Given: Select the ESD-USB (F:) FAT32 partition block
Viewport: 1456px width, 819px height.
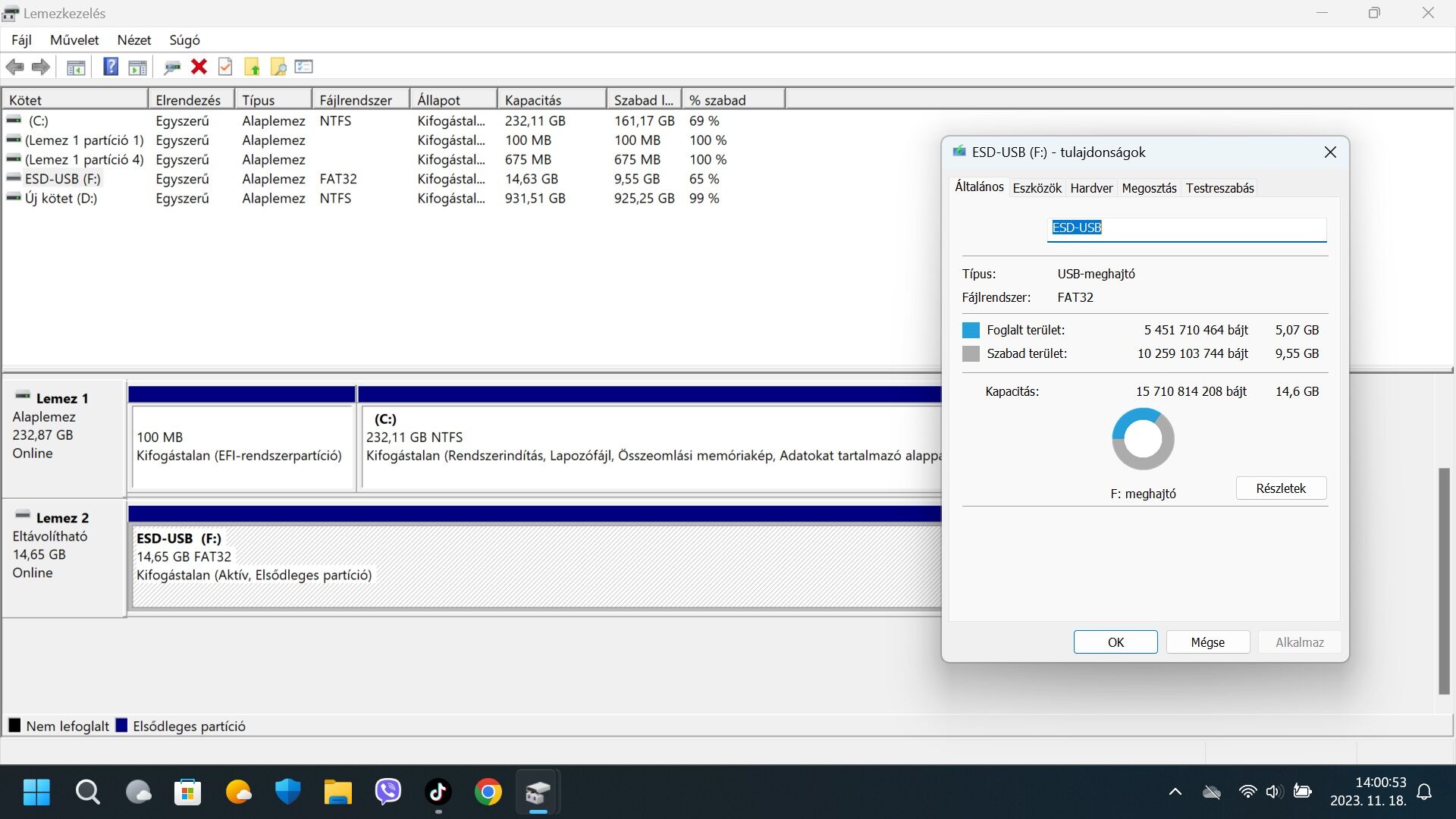Looking at the screenshot, I should (537, 566).
